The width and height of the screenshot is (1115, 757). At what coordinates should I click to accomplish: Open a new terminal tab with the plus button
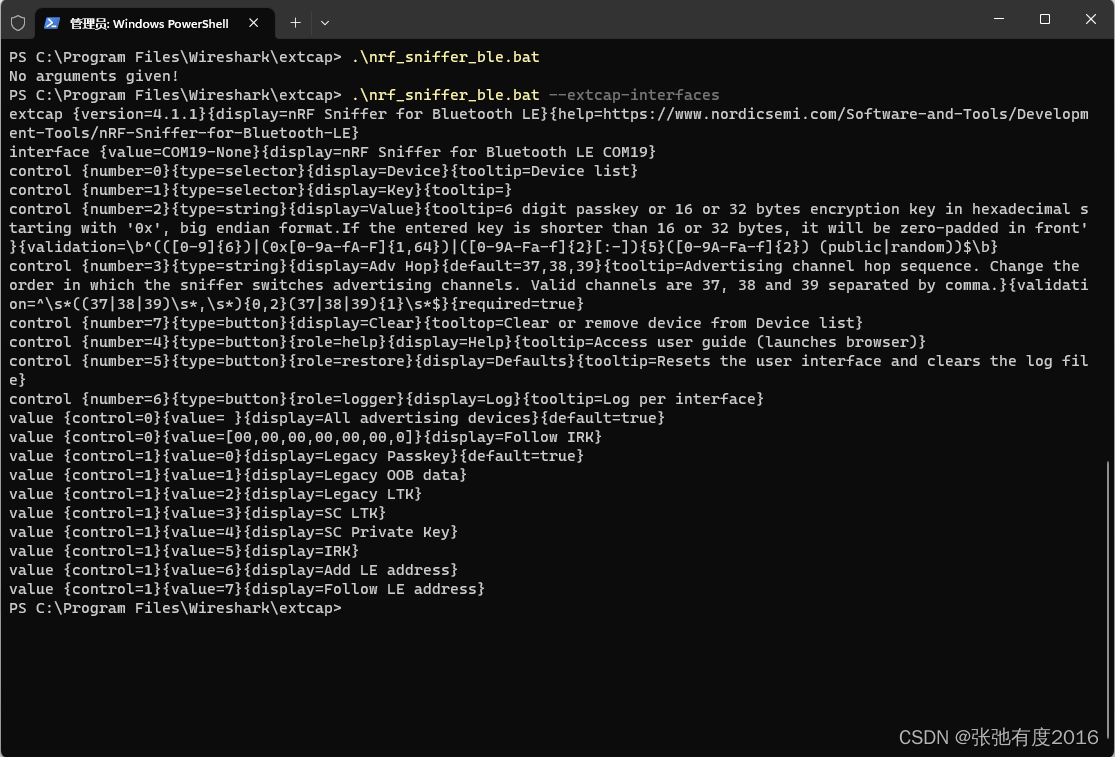[295, 23]
